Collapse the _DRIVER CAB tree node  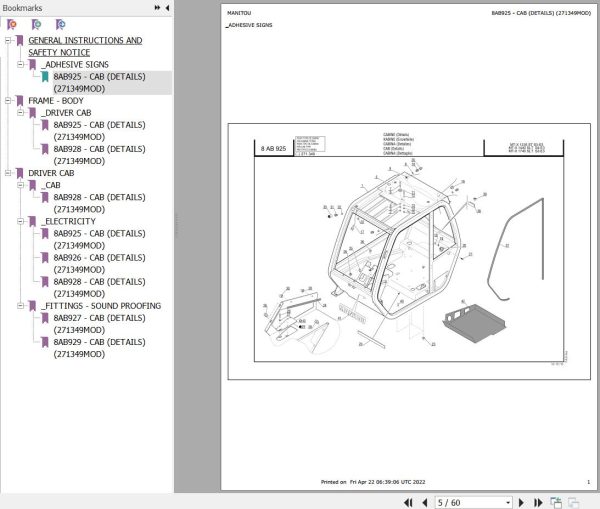tap(21, 113)
